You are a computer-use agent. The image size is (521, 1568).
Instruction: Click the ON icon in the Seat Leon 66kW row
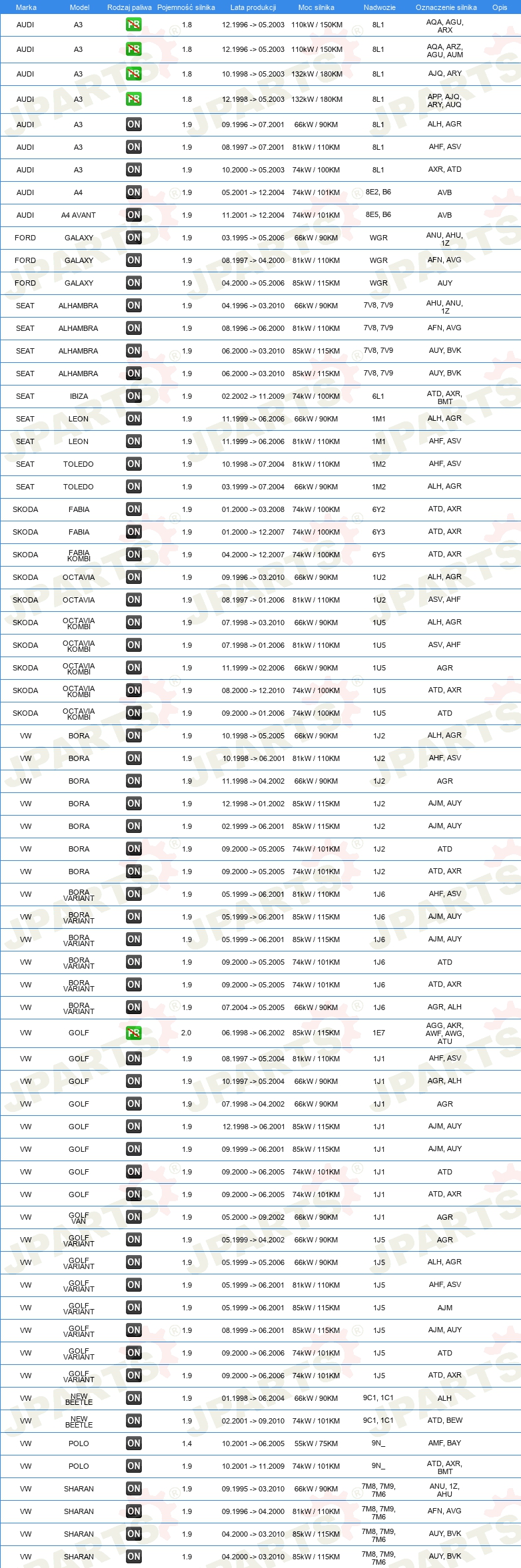[133, 419]
